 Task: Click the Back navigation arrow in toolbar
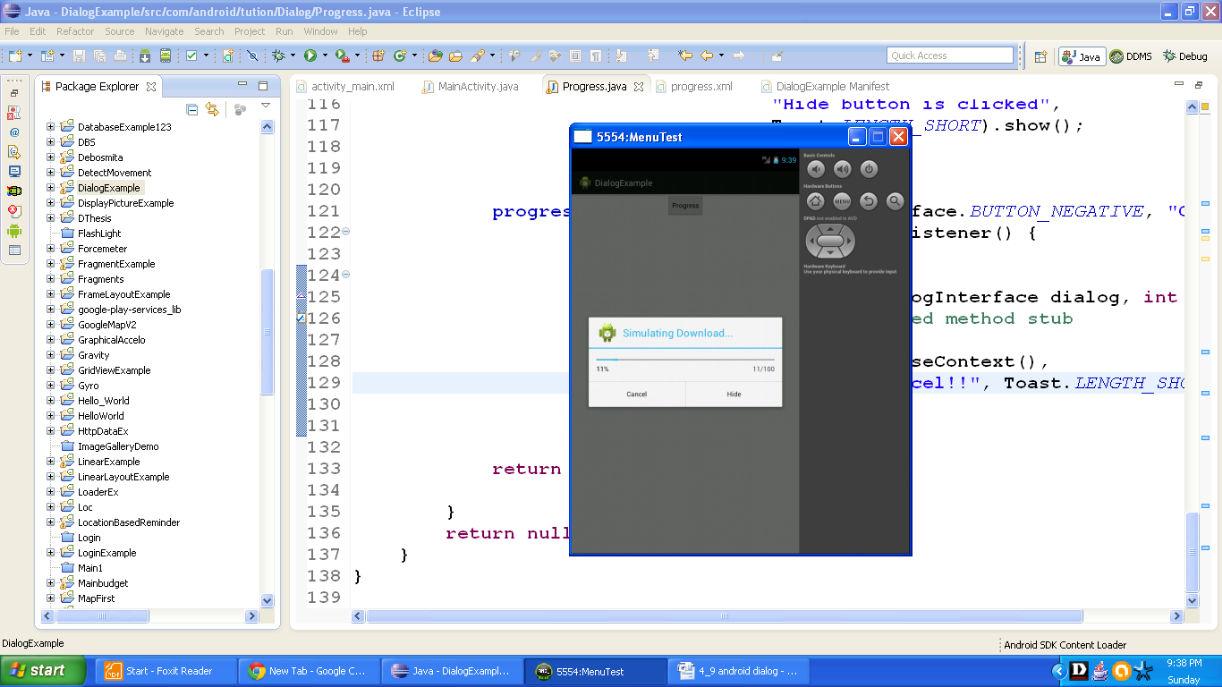[707, 56]
